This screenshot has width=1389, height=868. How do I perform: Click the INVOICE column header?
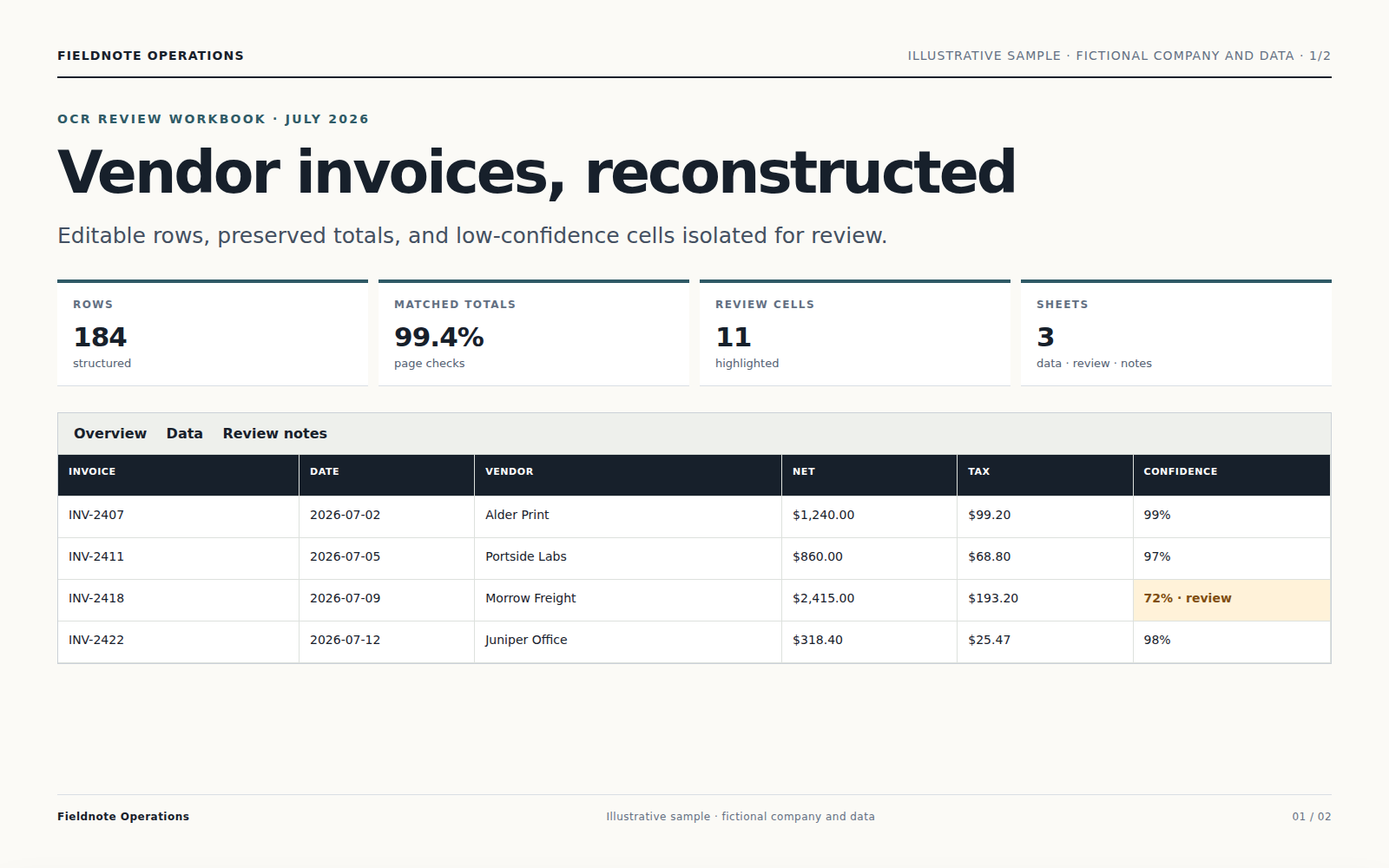[x=179, y=475]
